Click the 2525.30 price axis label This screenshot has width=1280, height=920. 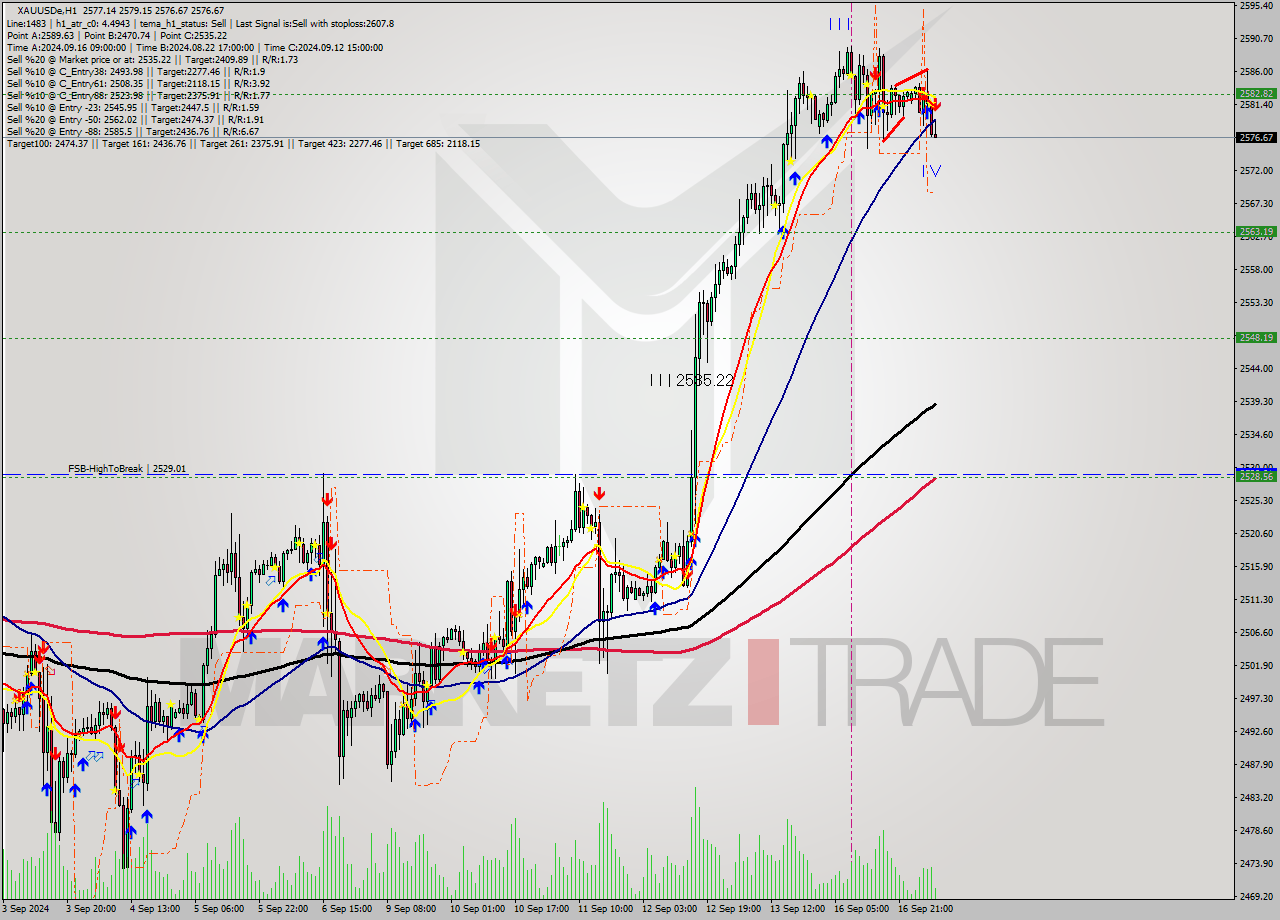1256,501
